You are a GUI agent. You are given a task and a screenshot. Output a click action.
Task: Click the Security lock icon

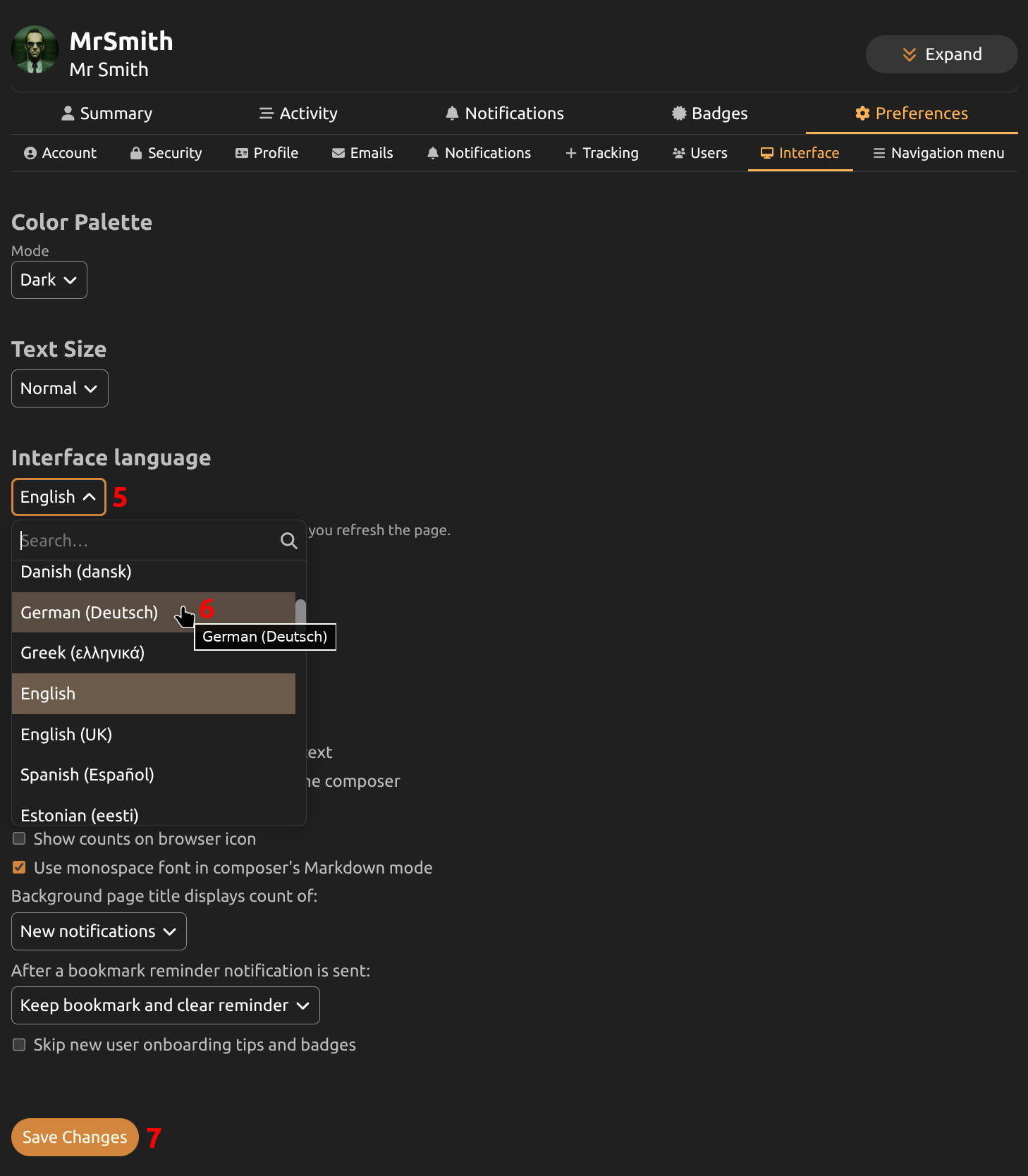pyautogui.click(x=136, y=153)
